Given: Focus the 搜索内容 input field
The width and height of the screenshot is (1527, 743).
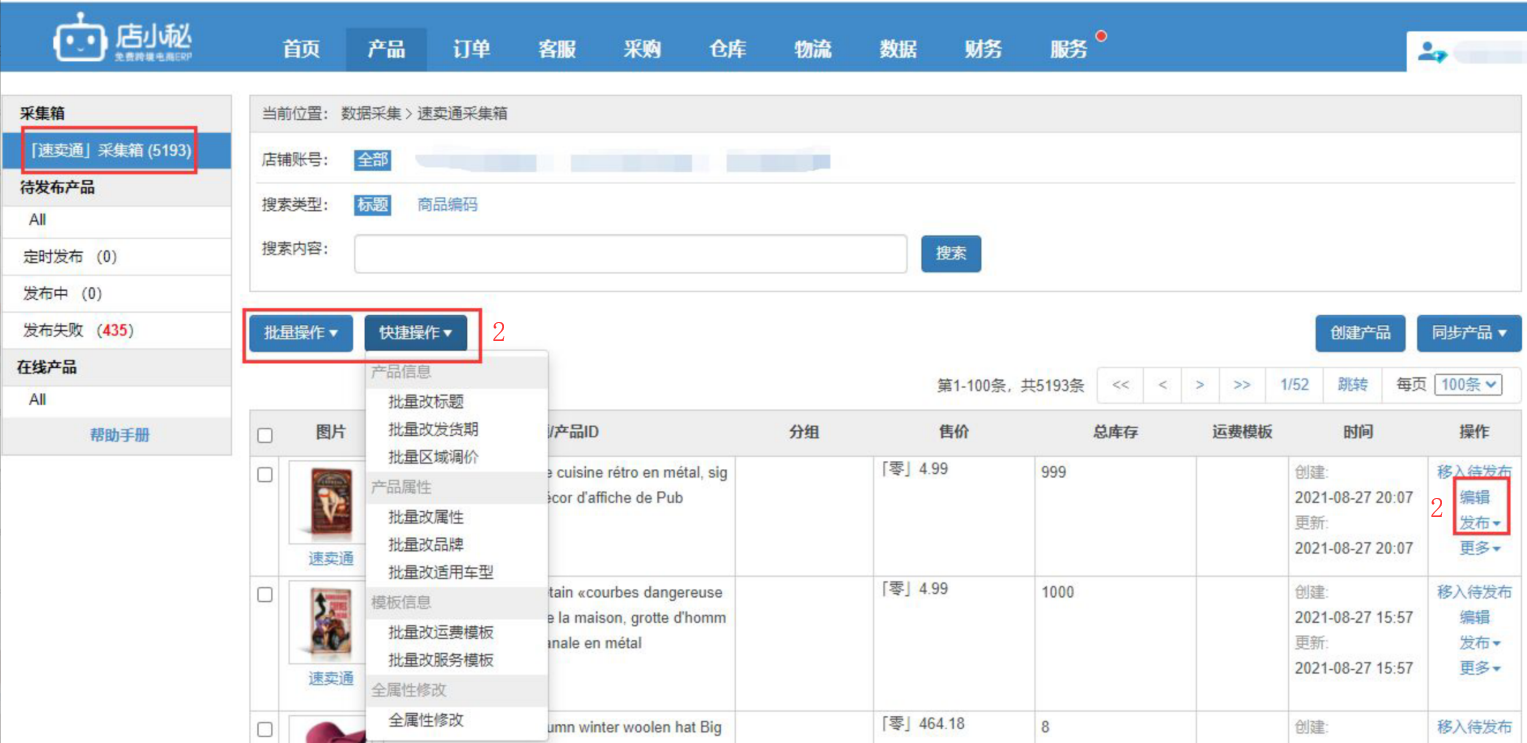Looking at the screenshot, I should pyautogui.click(x=630, y=254).
